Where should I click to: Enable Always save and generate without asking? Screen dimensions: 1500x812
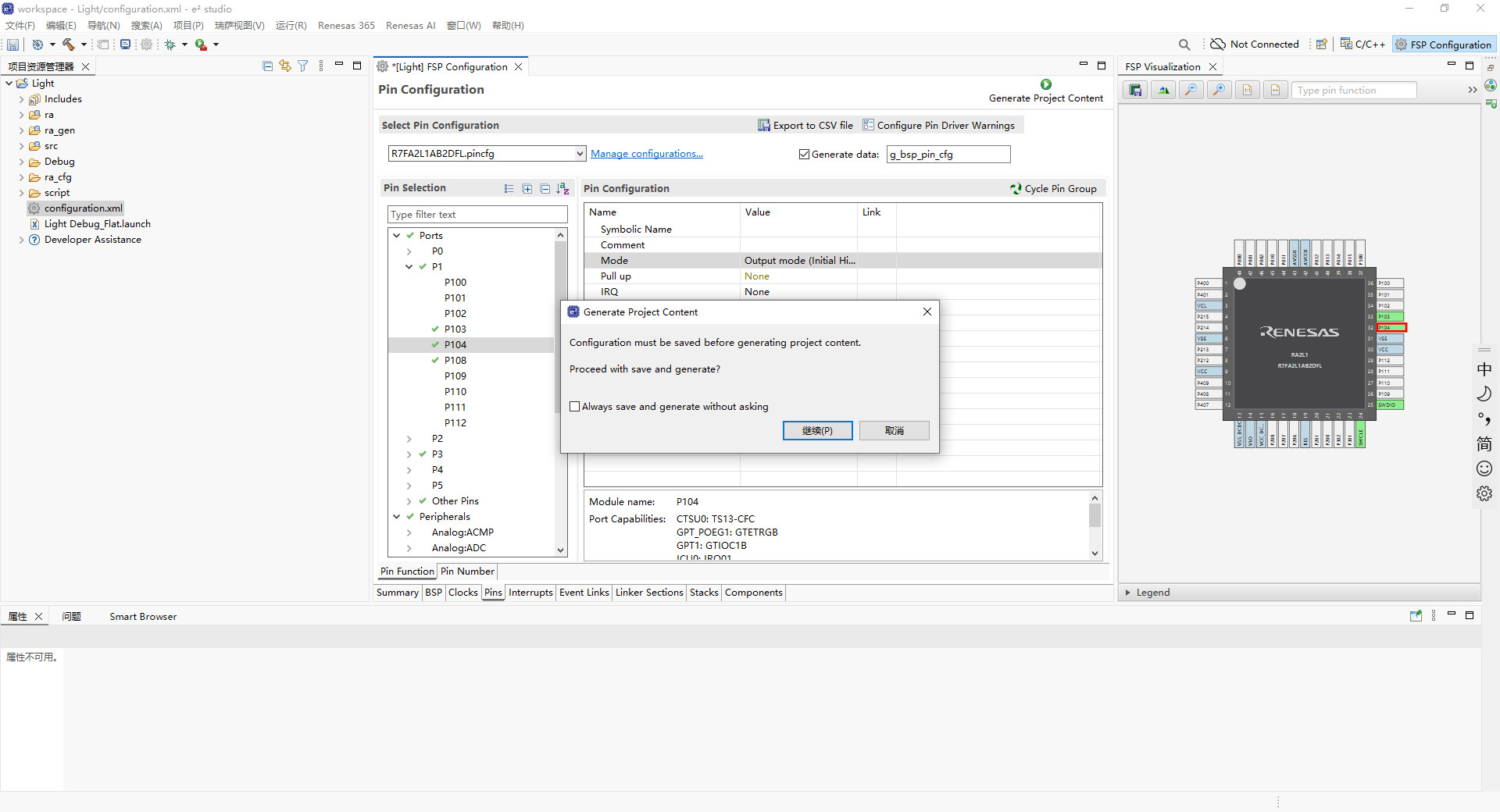click(575, 407)
